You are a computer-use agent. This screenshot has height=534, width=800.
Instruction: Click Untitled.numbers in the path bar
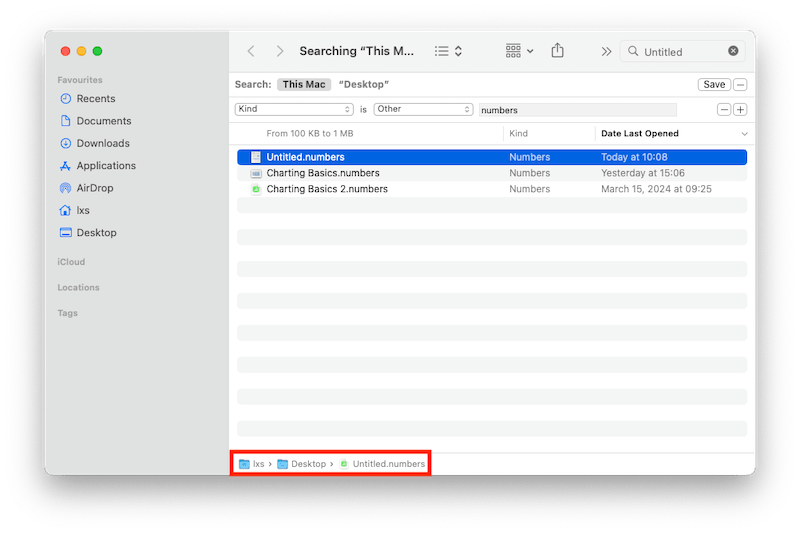coord(382,464)
